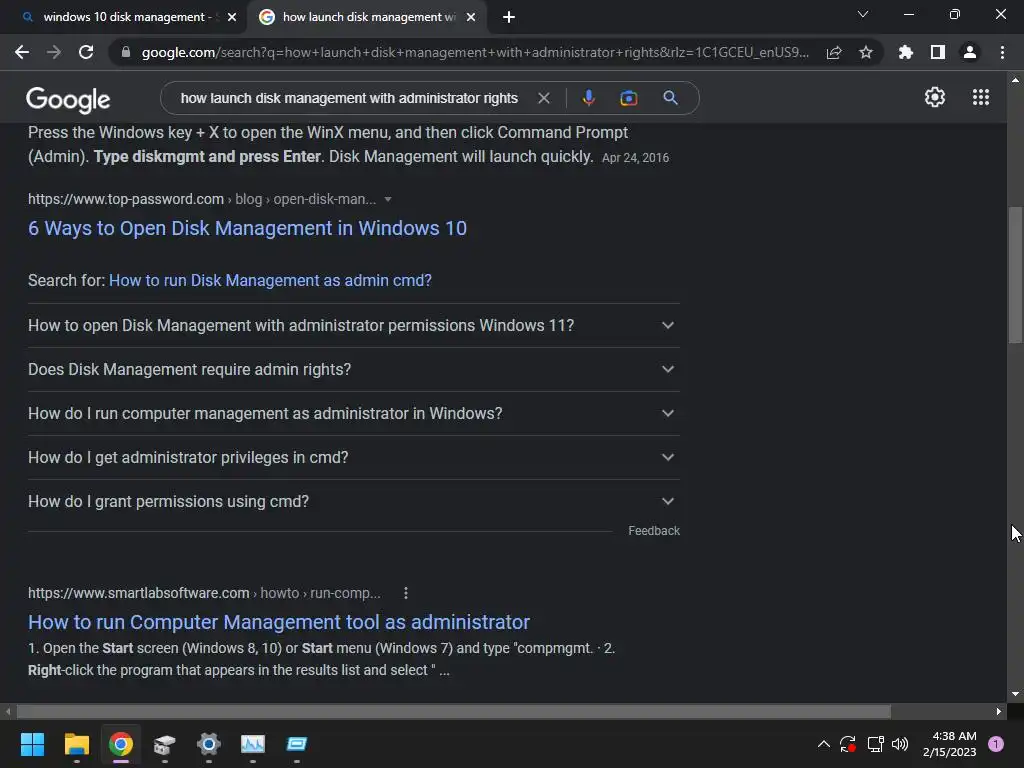Screen dimensions: 1024x768
Task: Show hidden system tray icons
Action: (824, 744)
